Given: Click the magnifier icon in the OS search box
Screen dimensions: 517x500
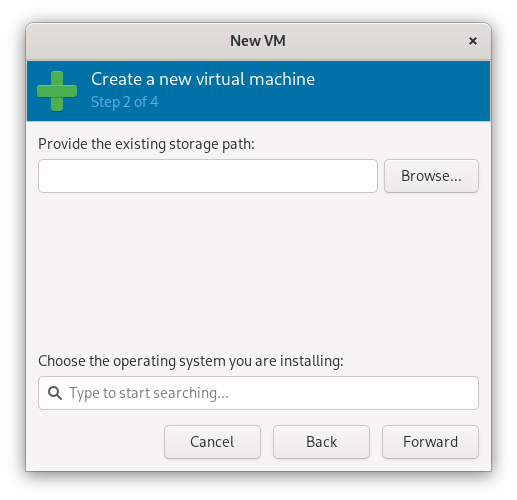Looking at the screenshot, I should click(55, 393).
